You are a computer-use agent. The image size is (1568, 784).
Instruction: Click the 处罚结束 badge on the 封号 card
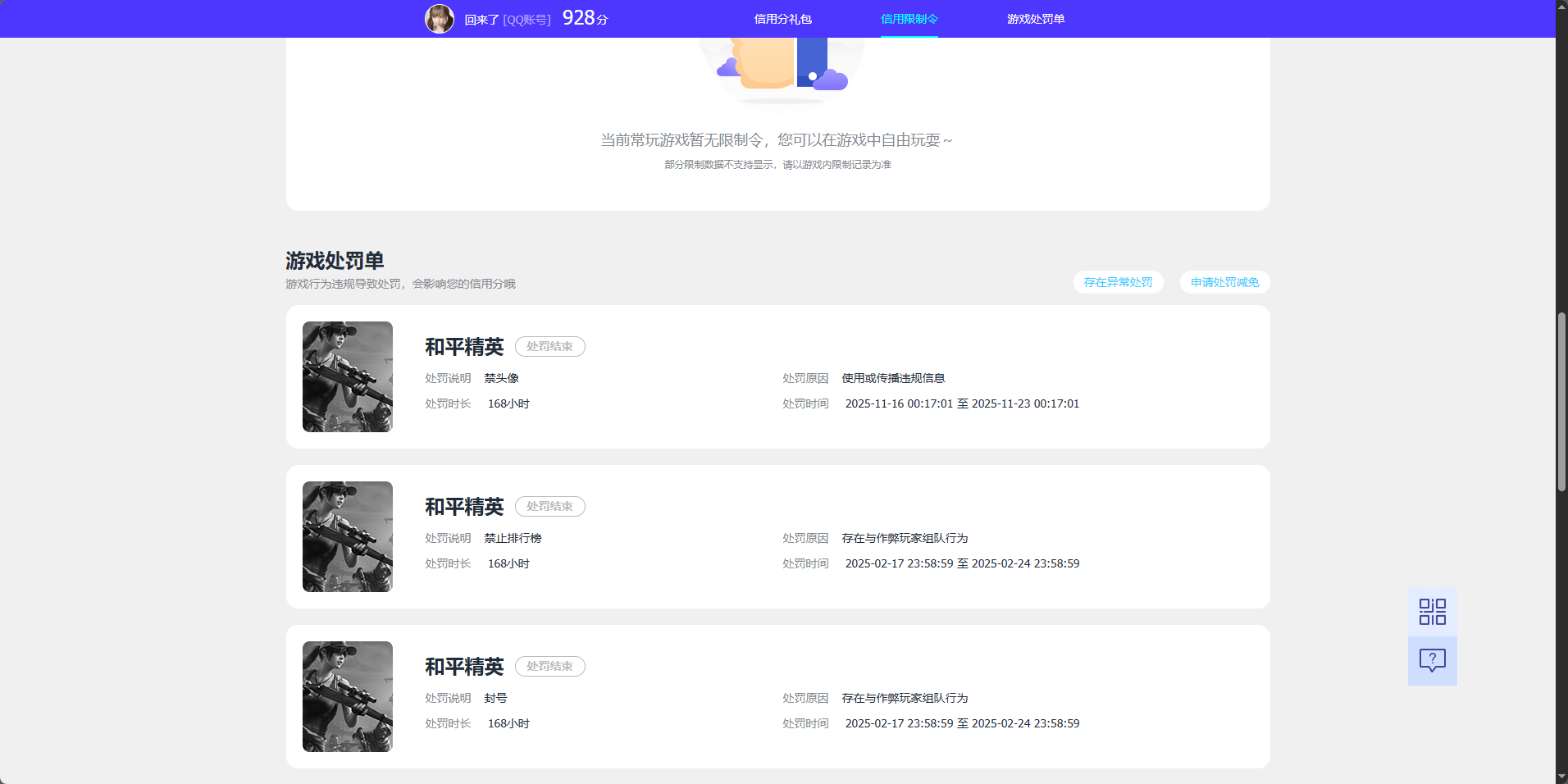[x=549, y=666]
